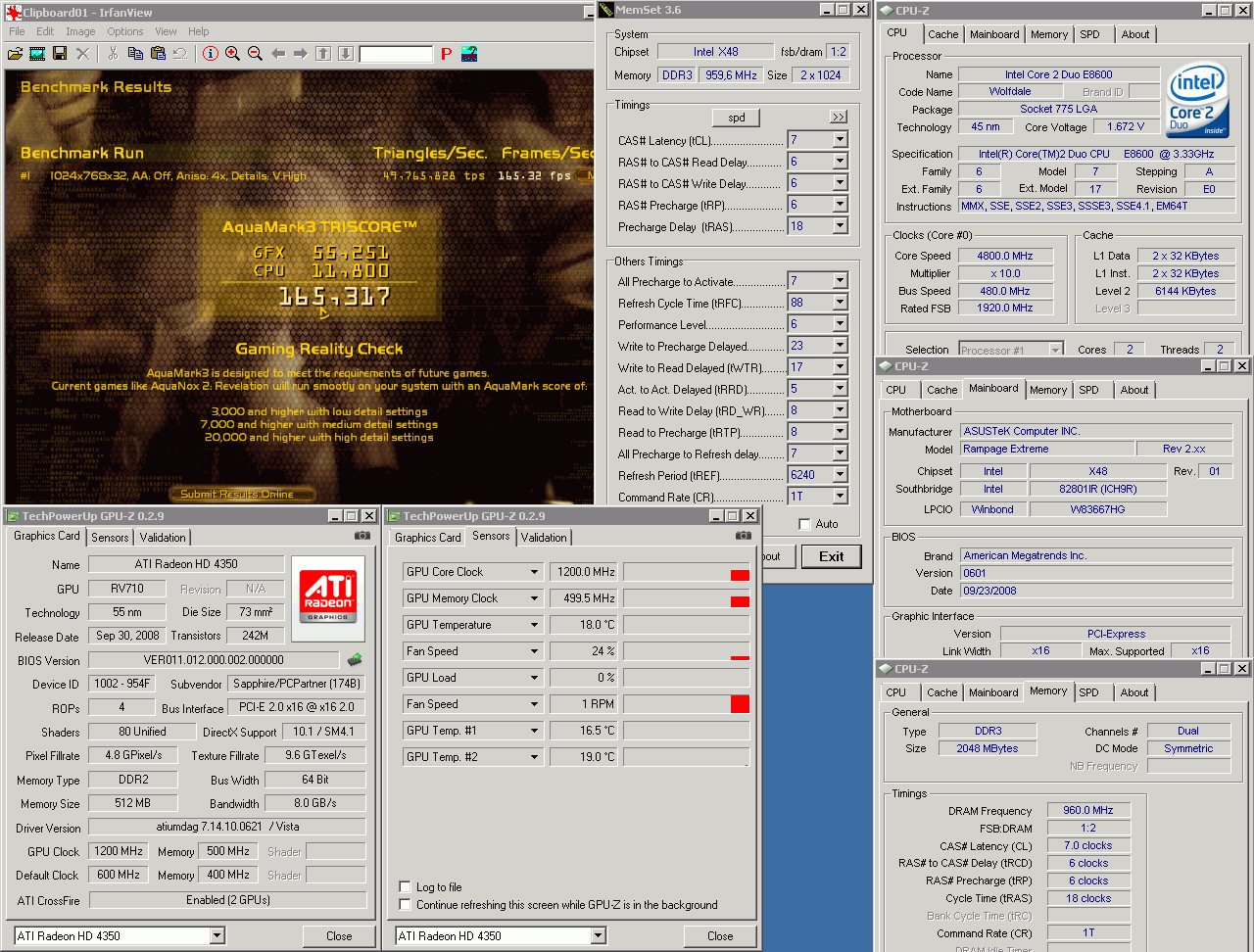Click the Zoom Out magnifier icon
The image size is (1254, 952).
pyautogui.click(x=255, y=54)
